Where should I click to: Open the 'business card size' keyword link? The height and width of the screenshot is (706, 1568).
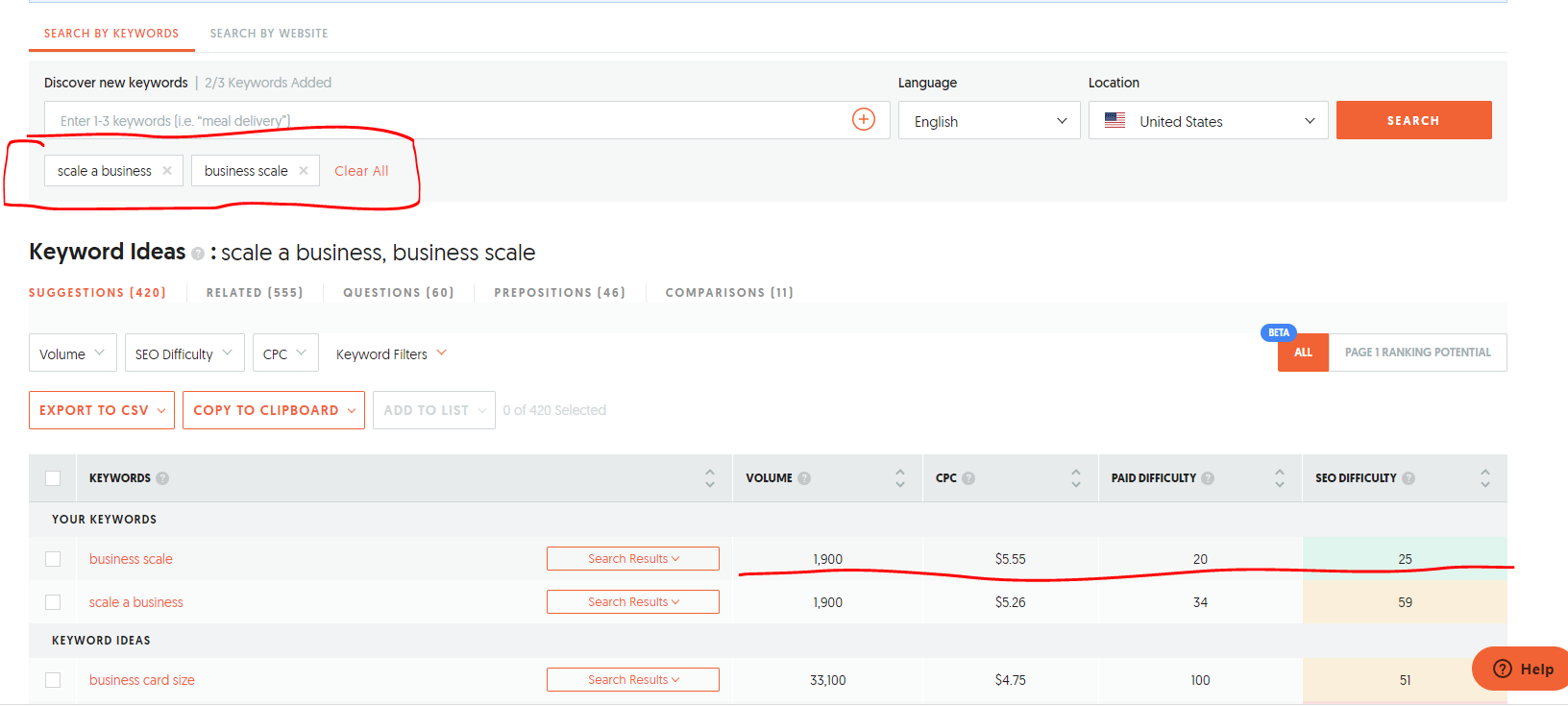tap(142, 680)
